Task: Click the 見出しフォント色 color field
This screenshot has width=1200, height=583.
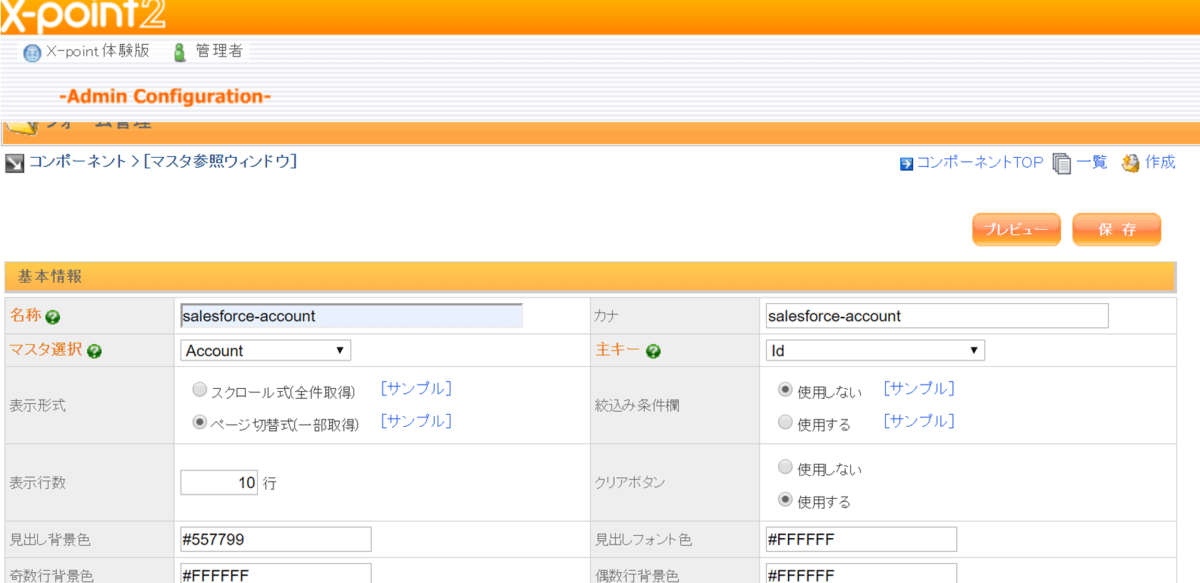Action: pyautogui.click(x=861, y=540)
